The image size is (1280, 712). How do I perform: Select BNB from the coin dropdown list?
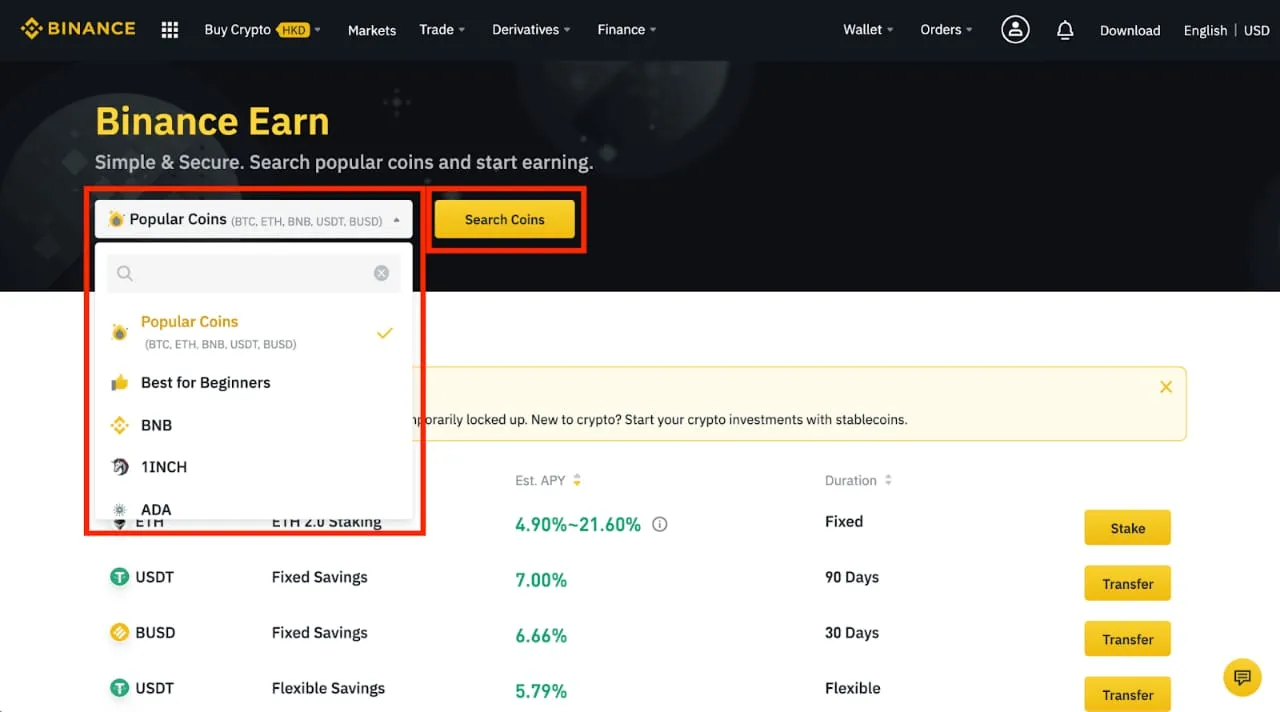click(x=254, y=425)
